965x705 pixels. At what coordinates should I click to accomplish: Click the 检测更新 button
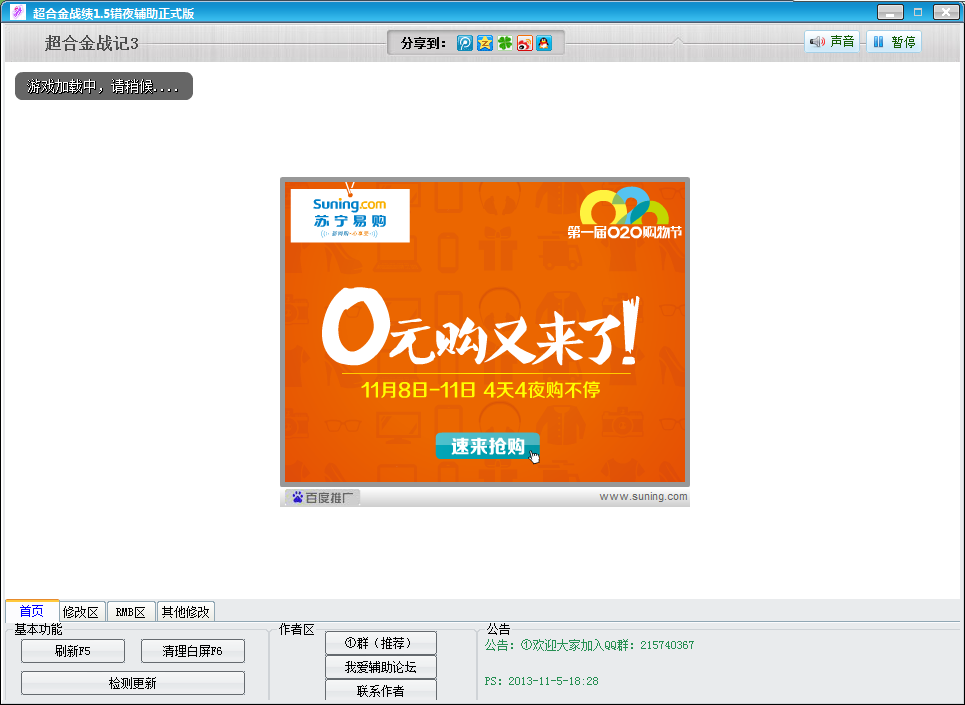[133, 683]
